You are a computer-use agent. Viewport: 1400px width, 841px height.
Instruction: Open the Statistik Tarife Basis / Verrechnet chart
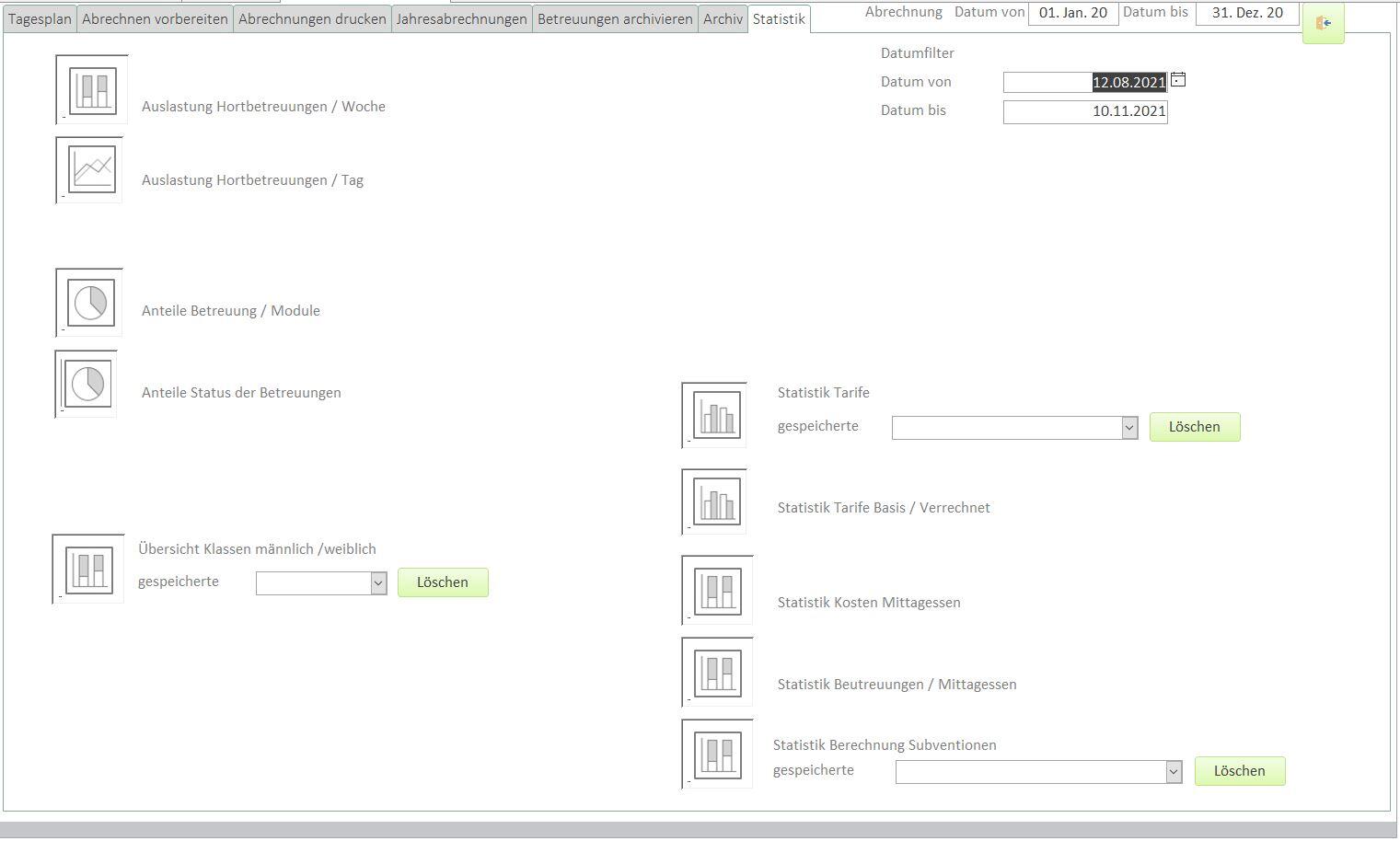tap(715, 501)
